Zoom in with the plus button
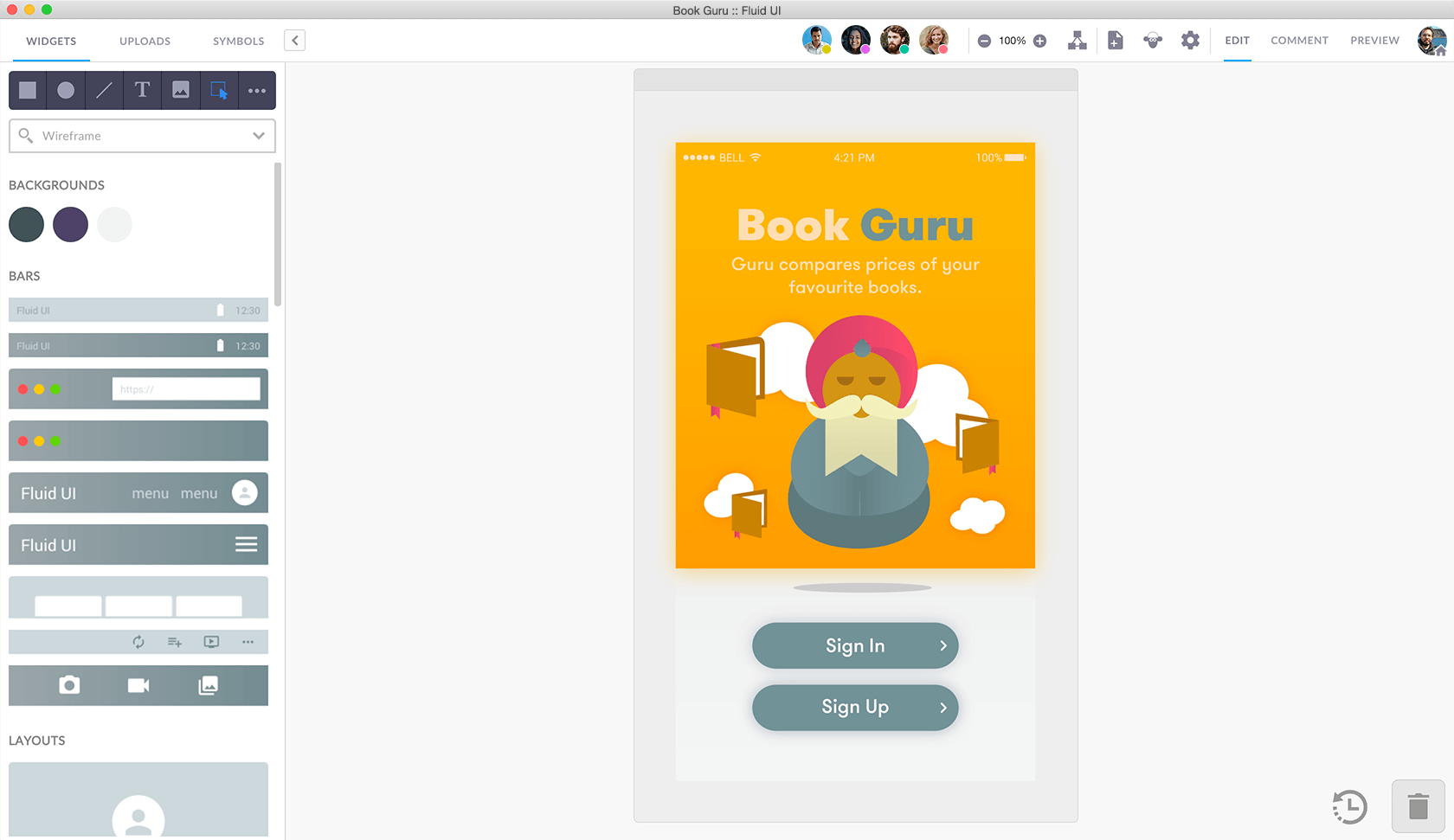 (1040, 41)
